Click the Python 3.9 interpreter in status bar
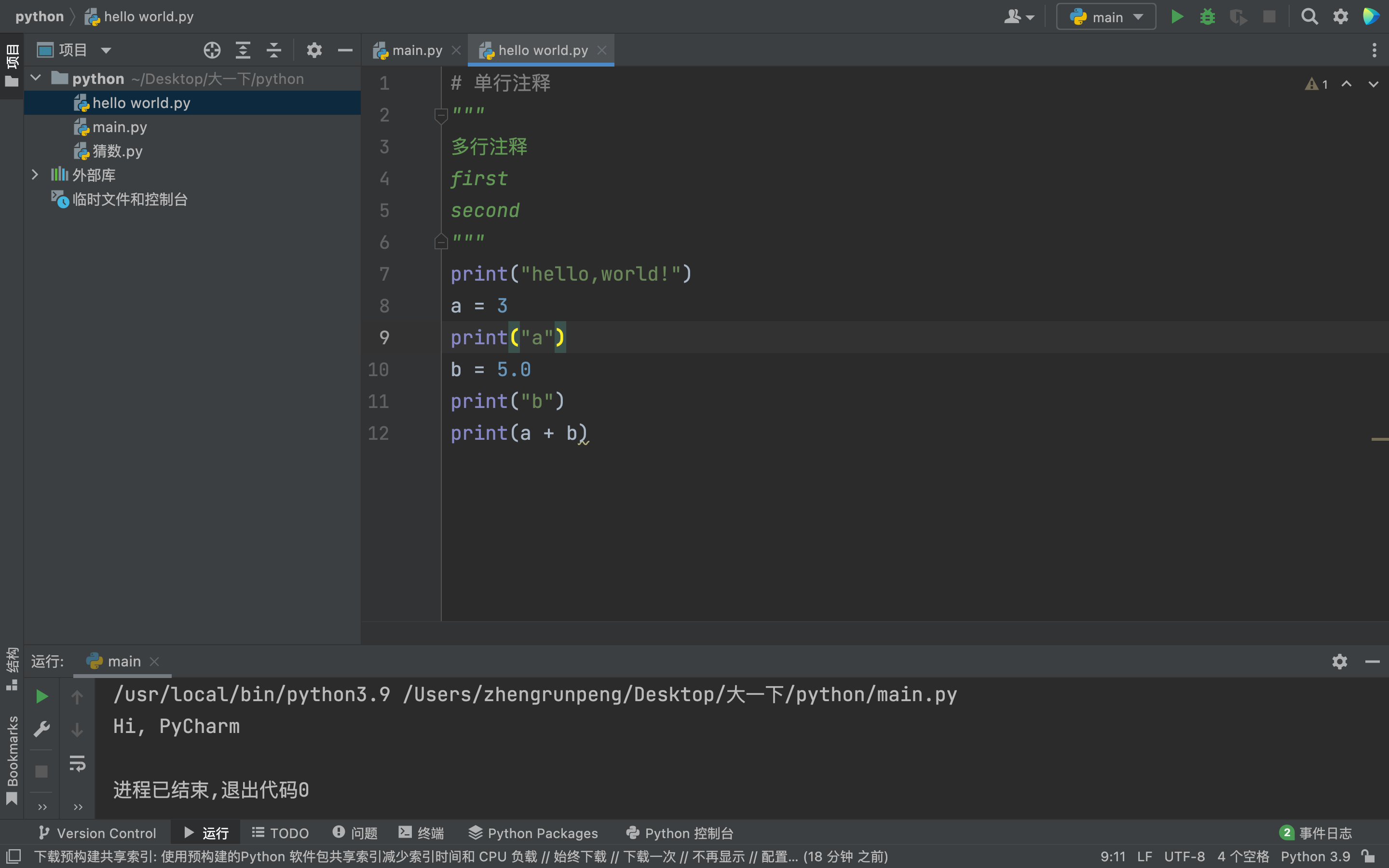 (x=1315, y=856)
